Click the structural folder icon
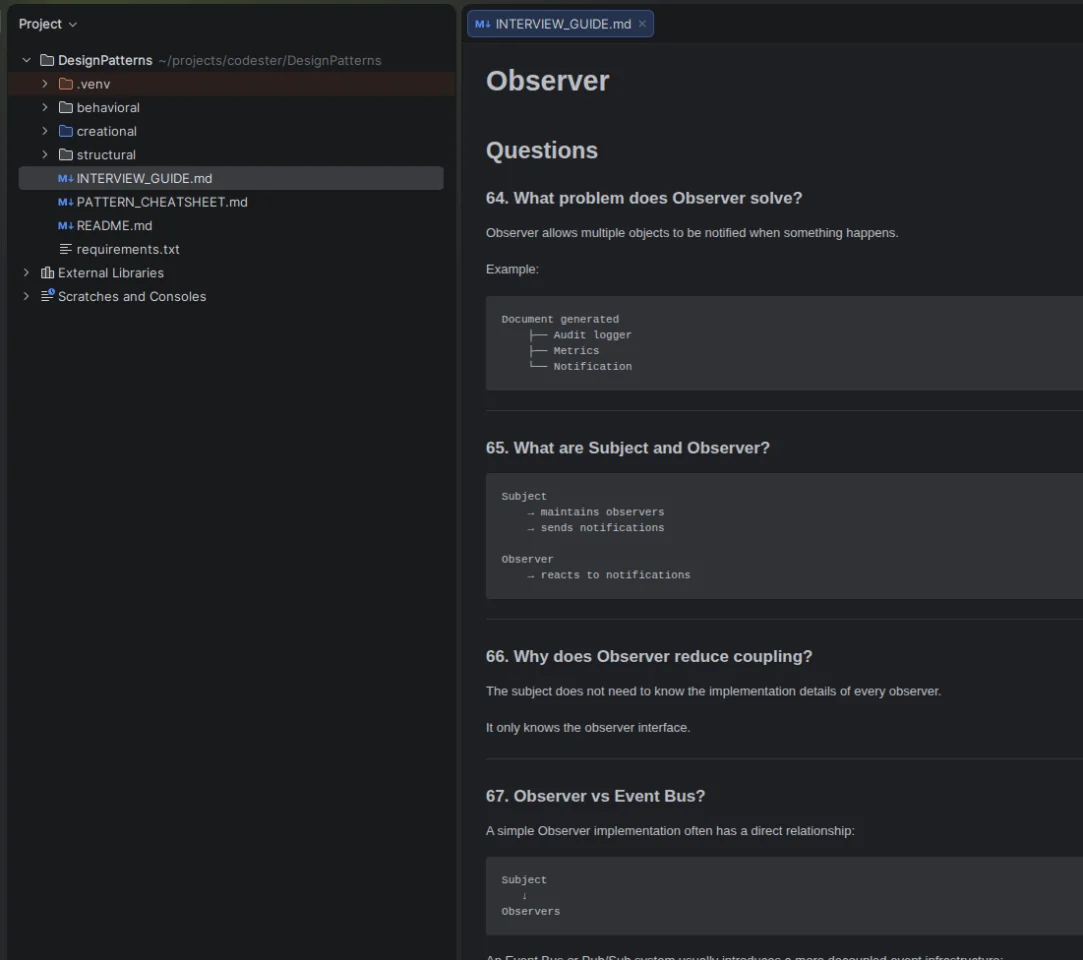Image resolution: width=1083 pixels, height=960 pixels. [x=66, y=154]
